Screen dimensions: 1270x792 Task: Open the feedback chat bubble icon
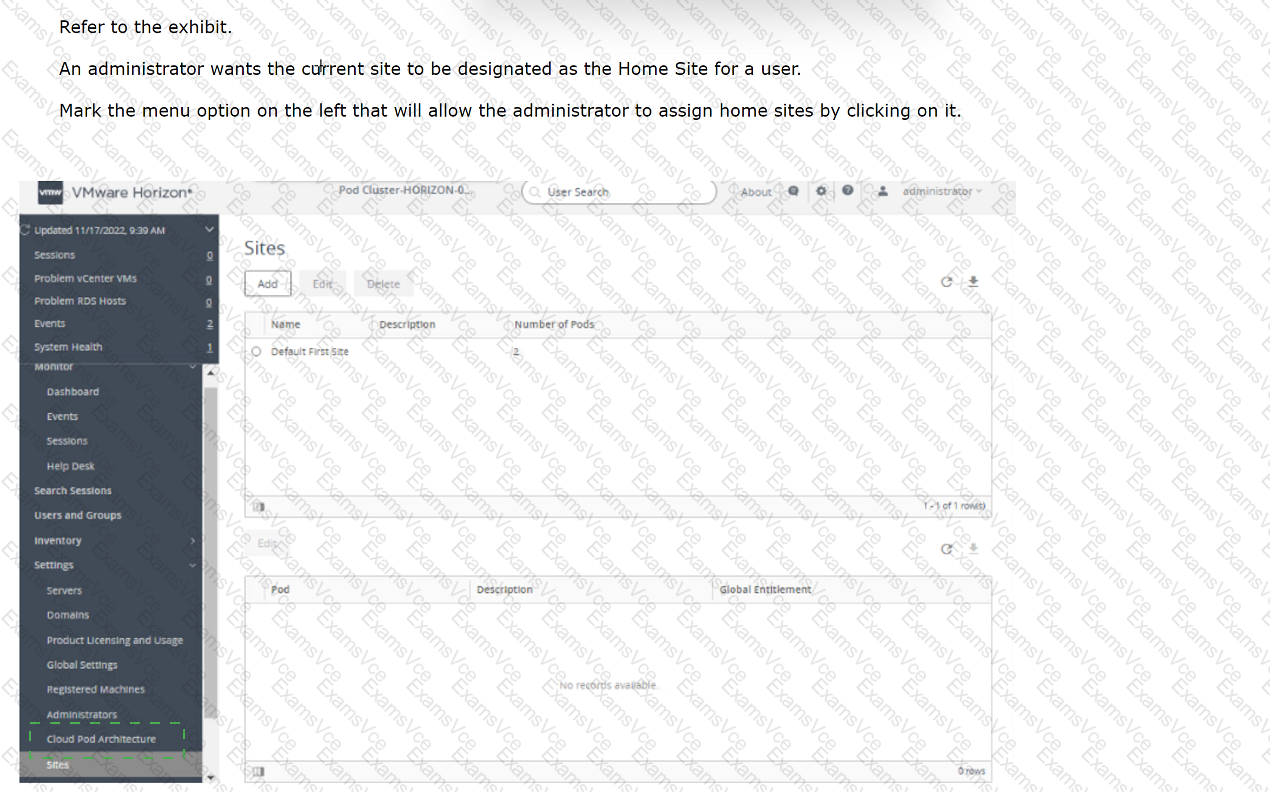[793, 191]
